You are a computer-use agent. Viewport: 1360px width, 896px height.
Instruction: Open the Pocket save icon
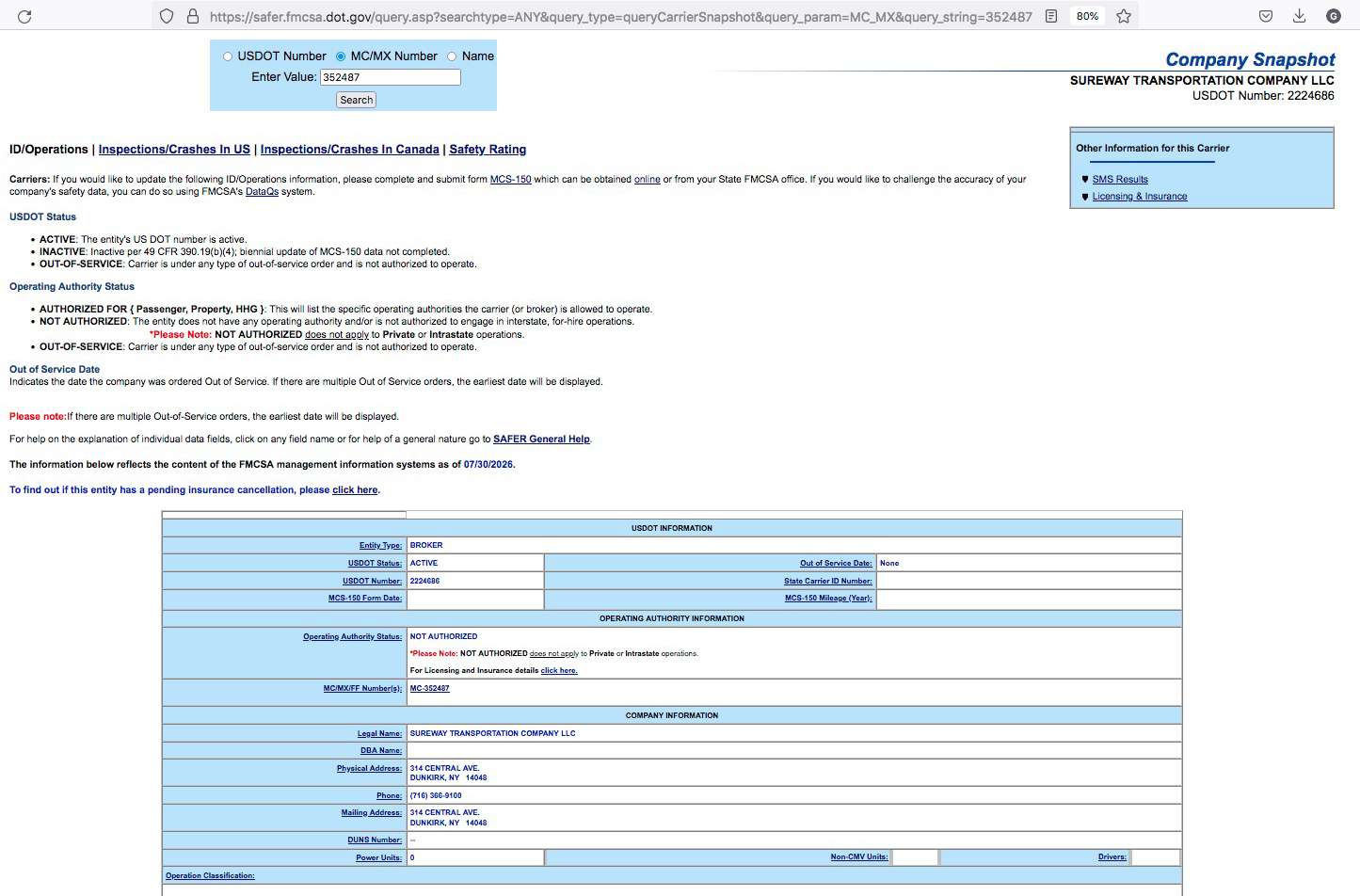coord(1266,16)
